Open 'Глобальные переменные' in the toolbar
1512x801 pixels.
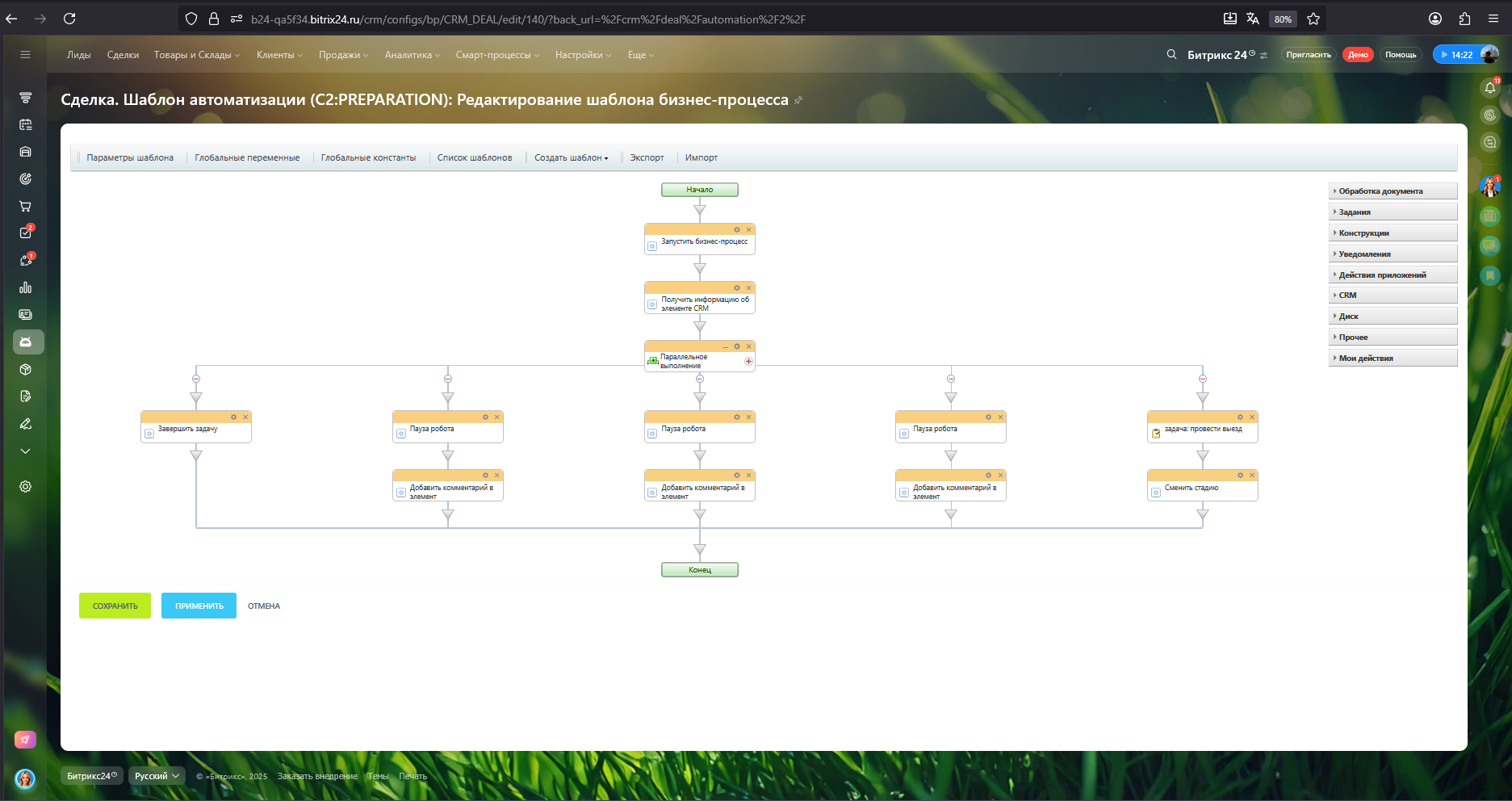247,158
